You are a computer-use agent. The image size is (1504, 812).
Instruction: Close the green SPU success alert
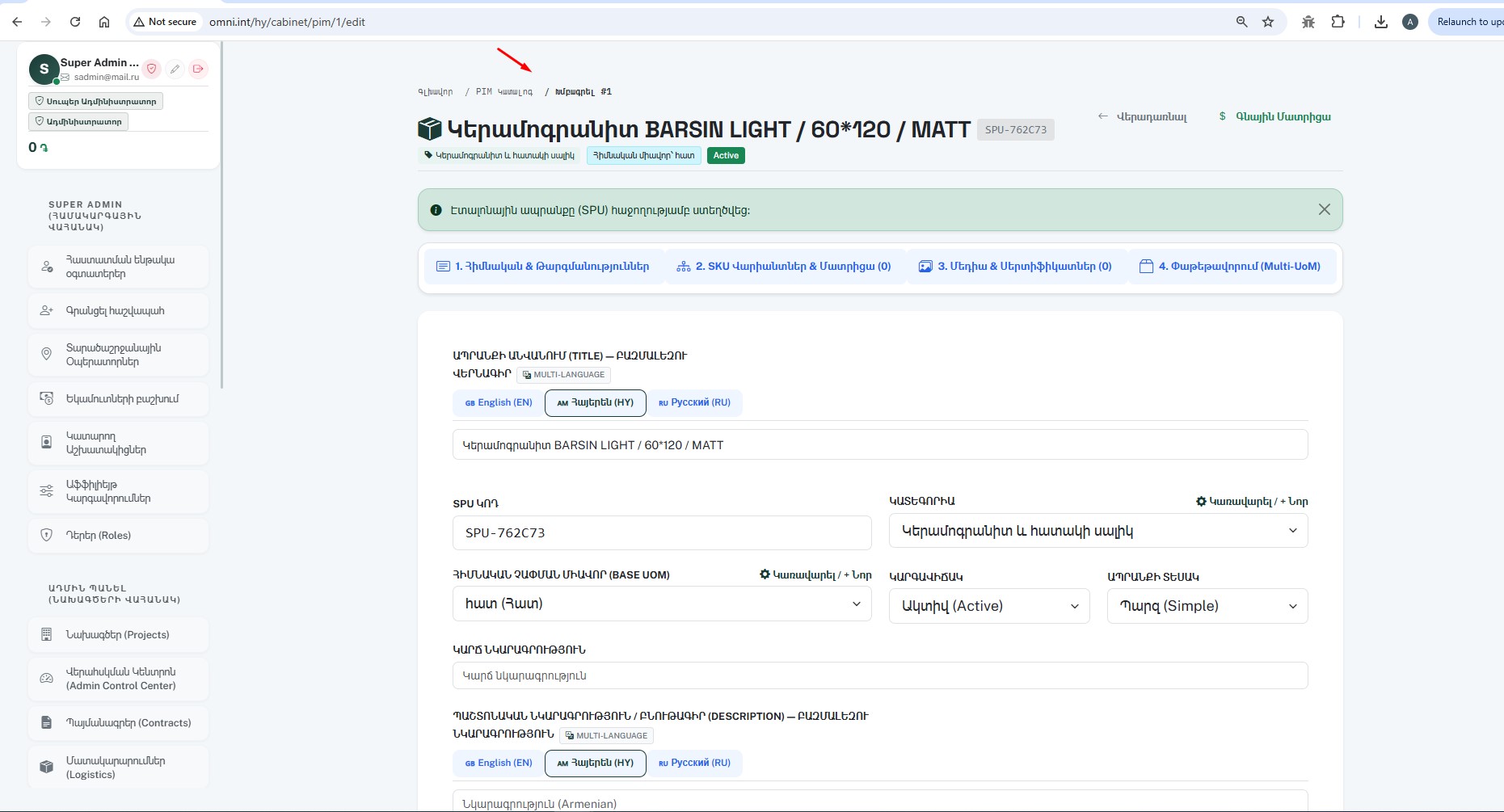pos(1324,209)
